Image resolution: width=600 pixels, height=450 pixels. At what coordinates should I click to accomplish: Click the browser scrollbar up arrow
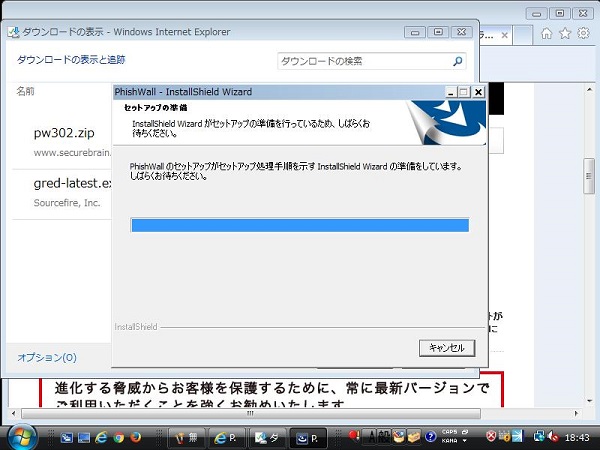(589, 90)
